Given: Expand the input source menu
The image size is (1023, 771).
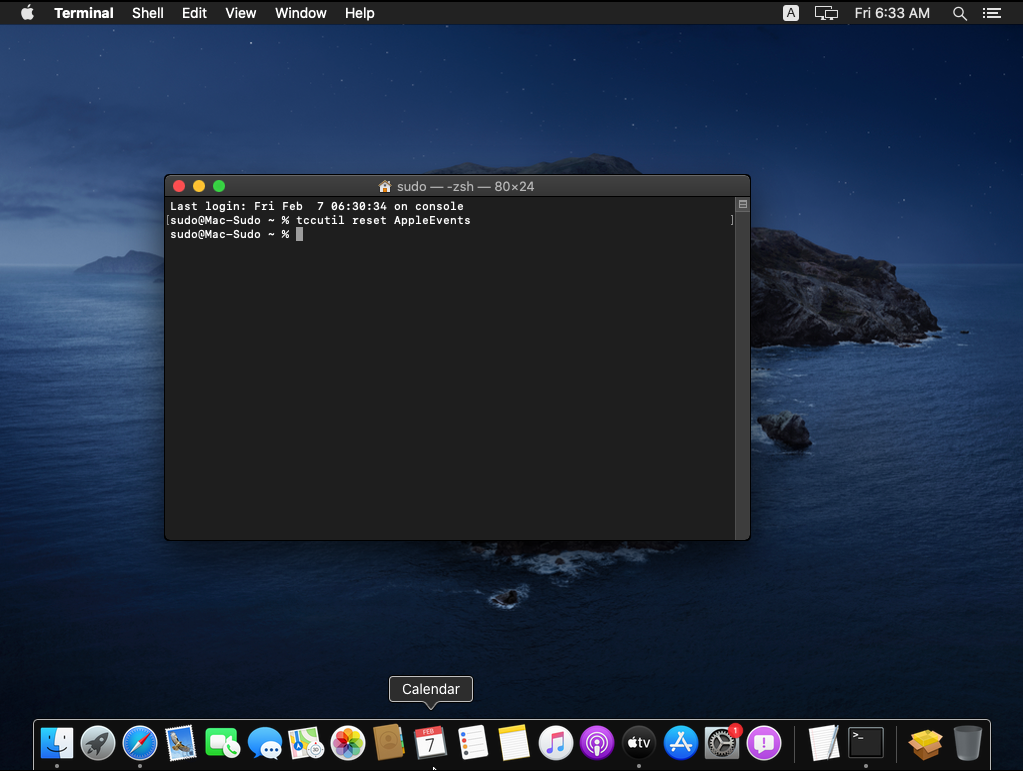Looking at the screenshot, I should click(791, 13).
